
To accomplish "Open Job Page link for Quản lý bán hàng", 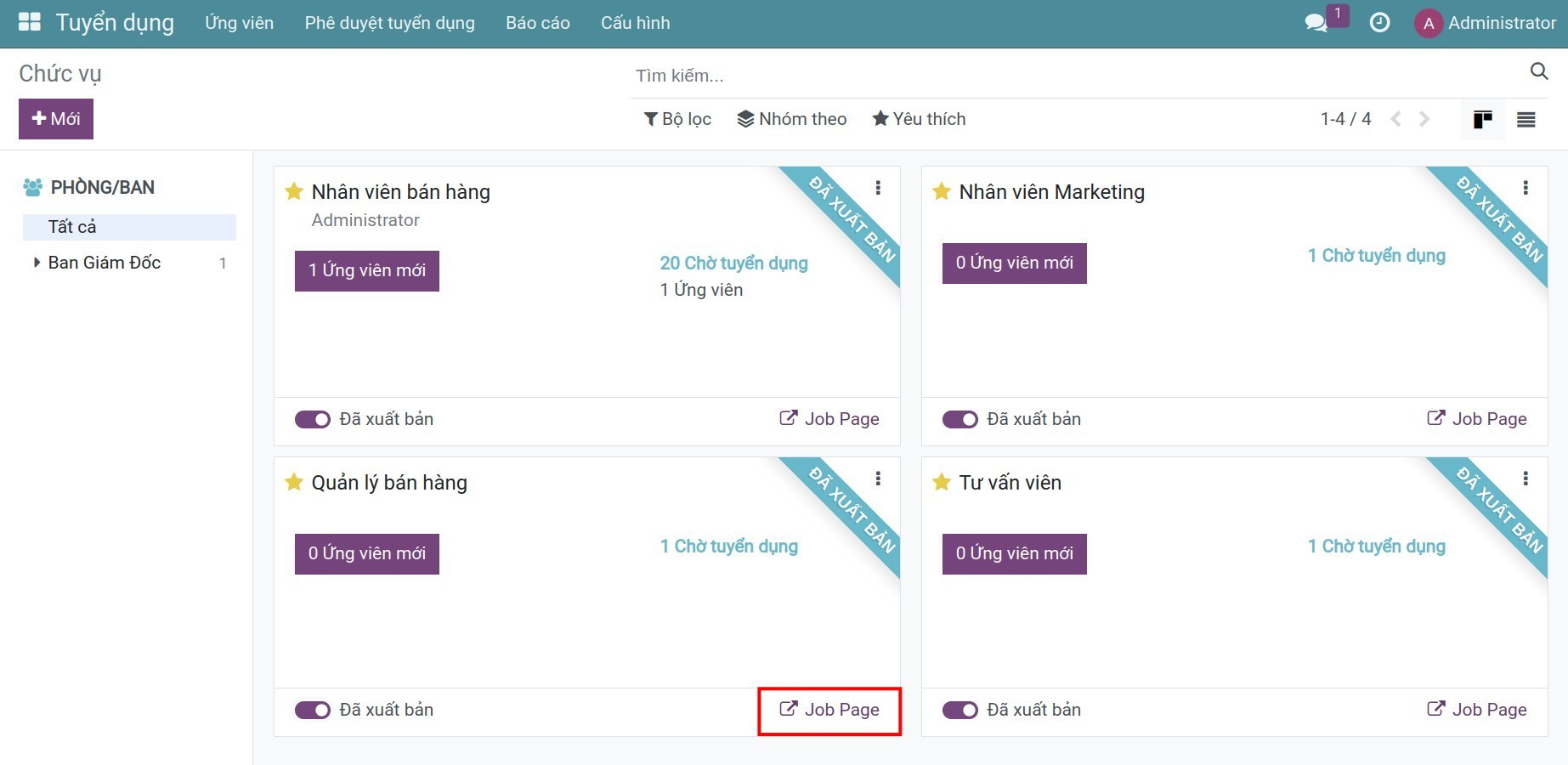I will point(829,710).
